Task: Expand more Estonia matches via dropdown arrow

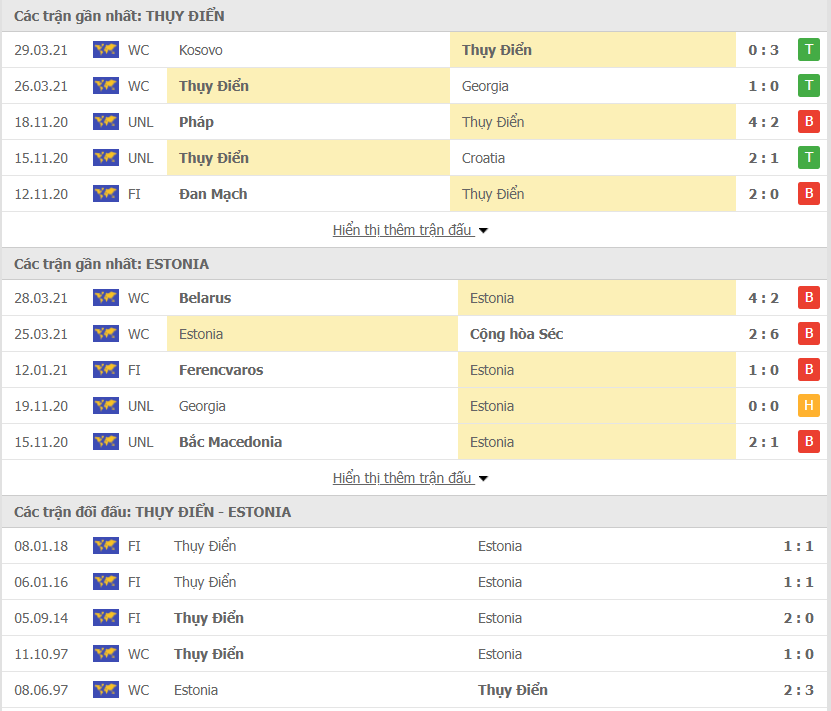Action: pos(484,479)
